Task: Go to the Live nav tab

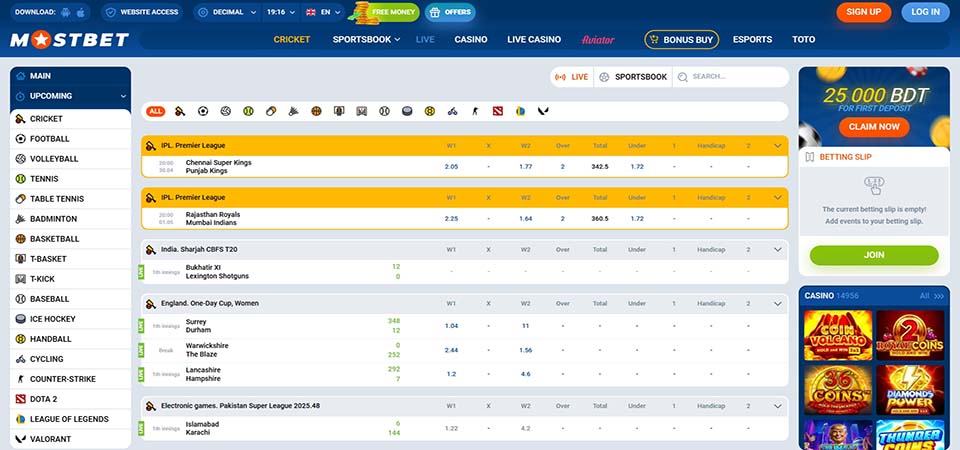Action: click(425, 40)
